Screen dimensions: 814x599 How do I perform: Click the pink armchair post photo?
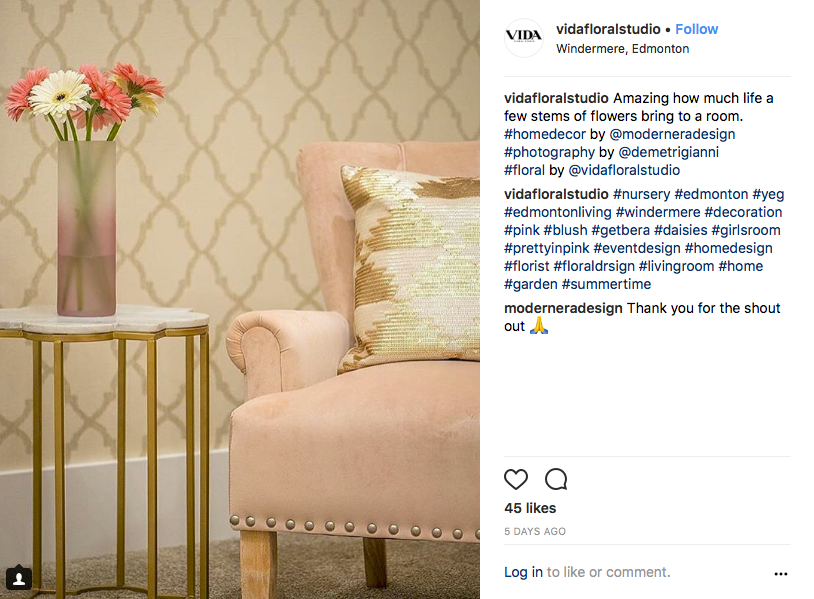(240, 300)
